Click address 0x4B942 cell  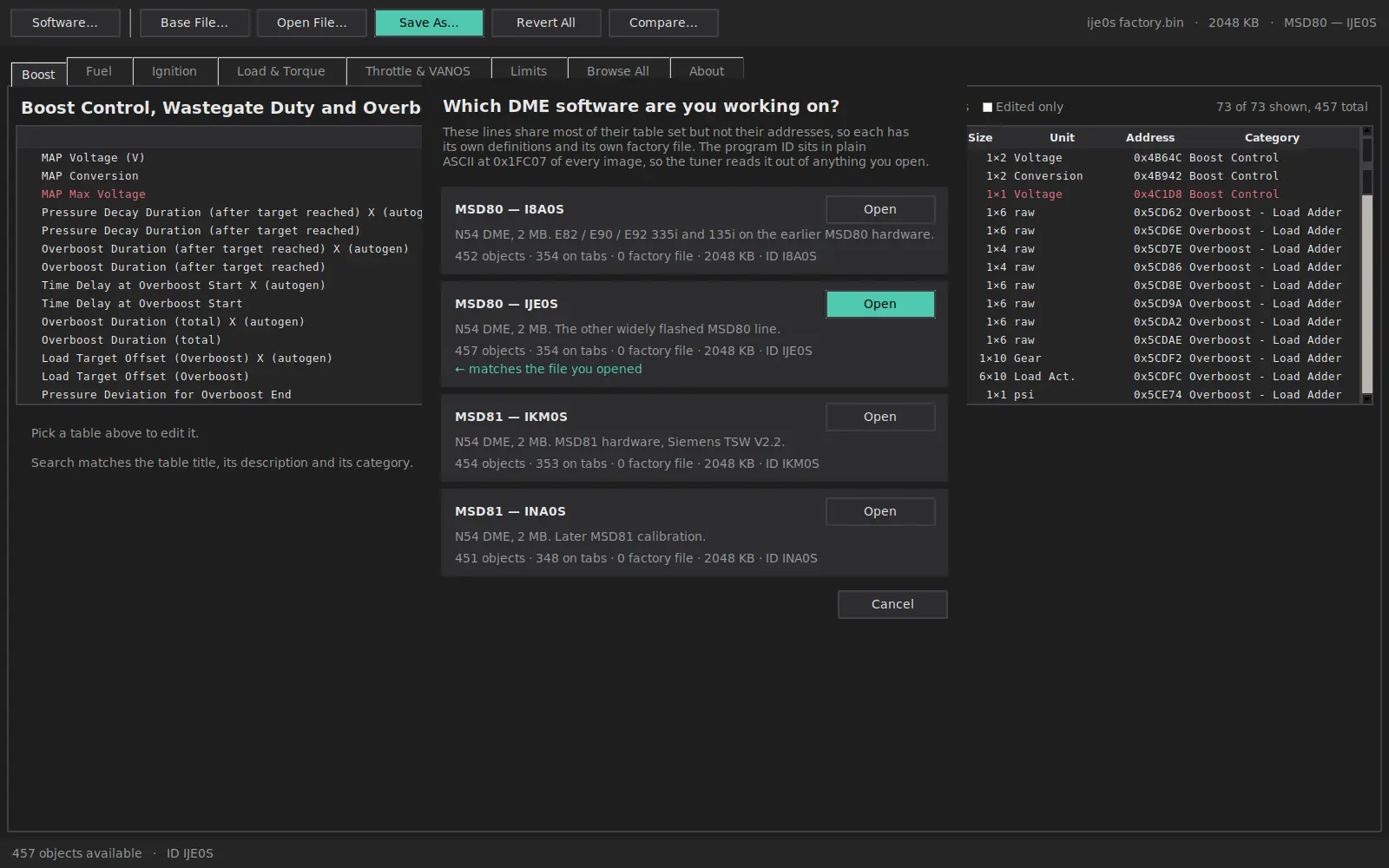[x=1157, y=176]
